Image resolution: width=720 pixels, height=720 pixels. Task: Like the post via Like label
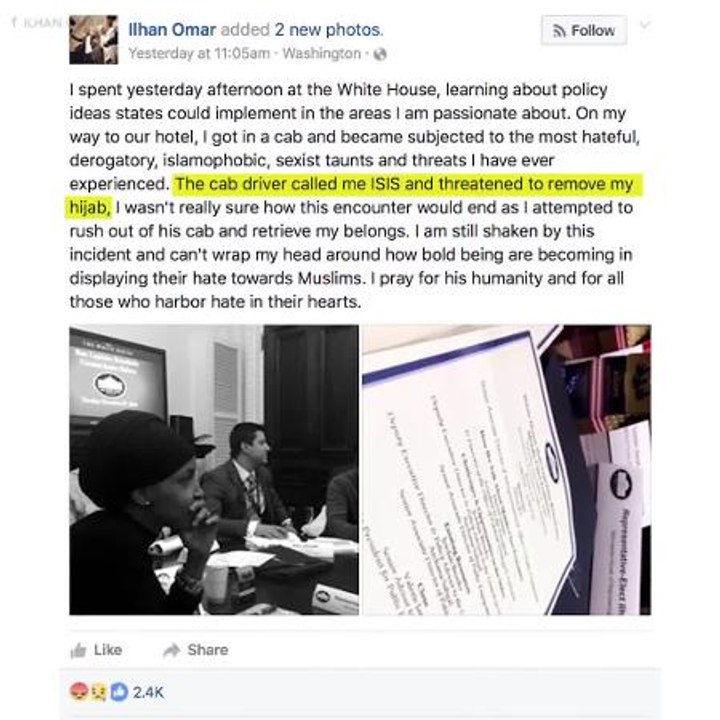(x=108, y=650)
